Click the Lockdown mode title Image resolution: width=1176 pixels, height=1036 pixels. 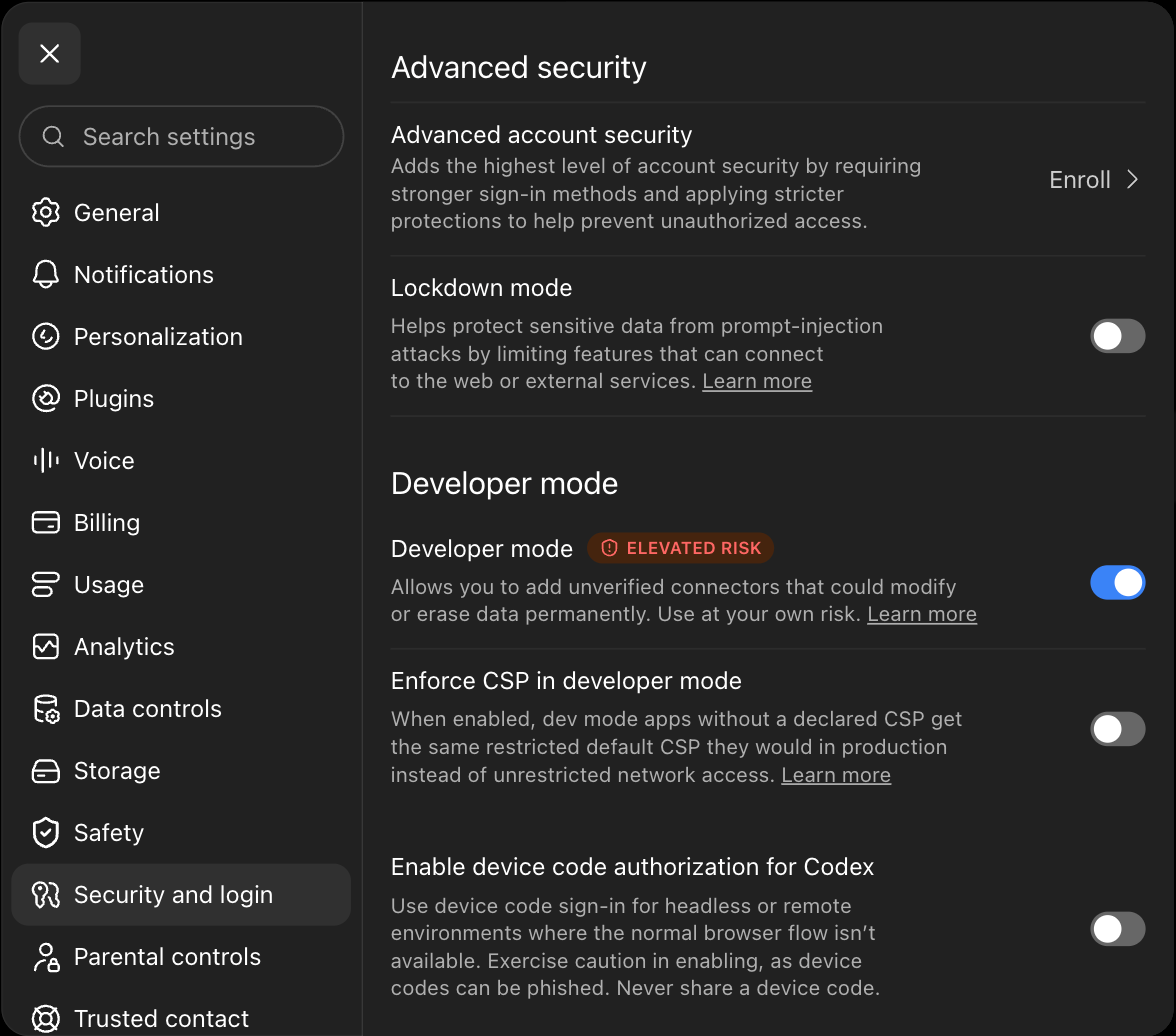[x=482, y=288]
